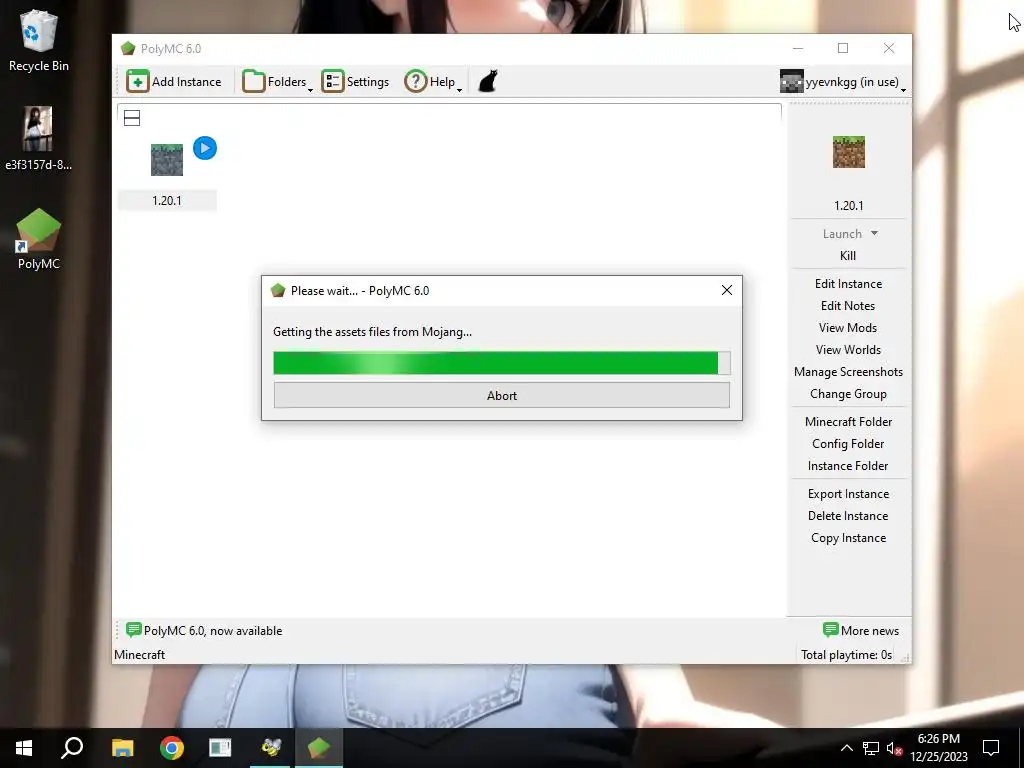Click the window-style app icon in the taskbar
The width and height of the screenshot is (1024, 768).
(220, 748)
